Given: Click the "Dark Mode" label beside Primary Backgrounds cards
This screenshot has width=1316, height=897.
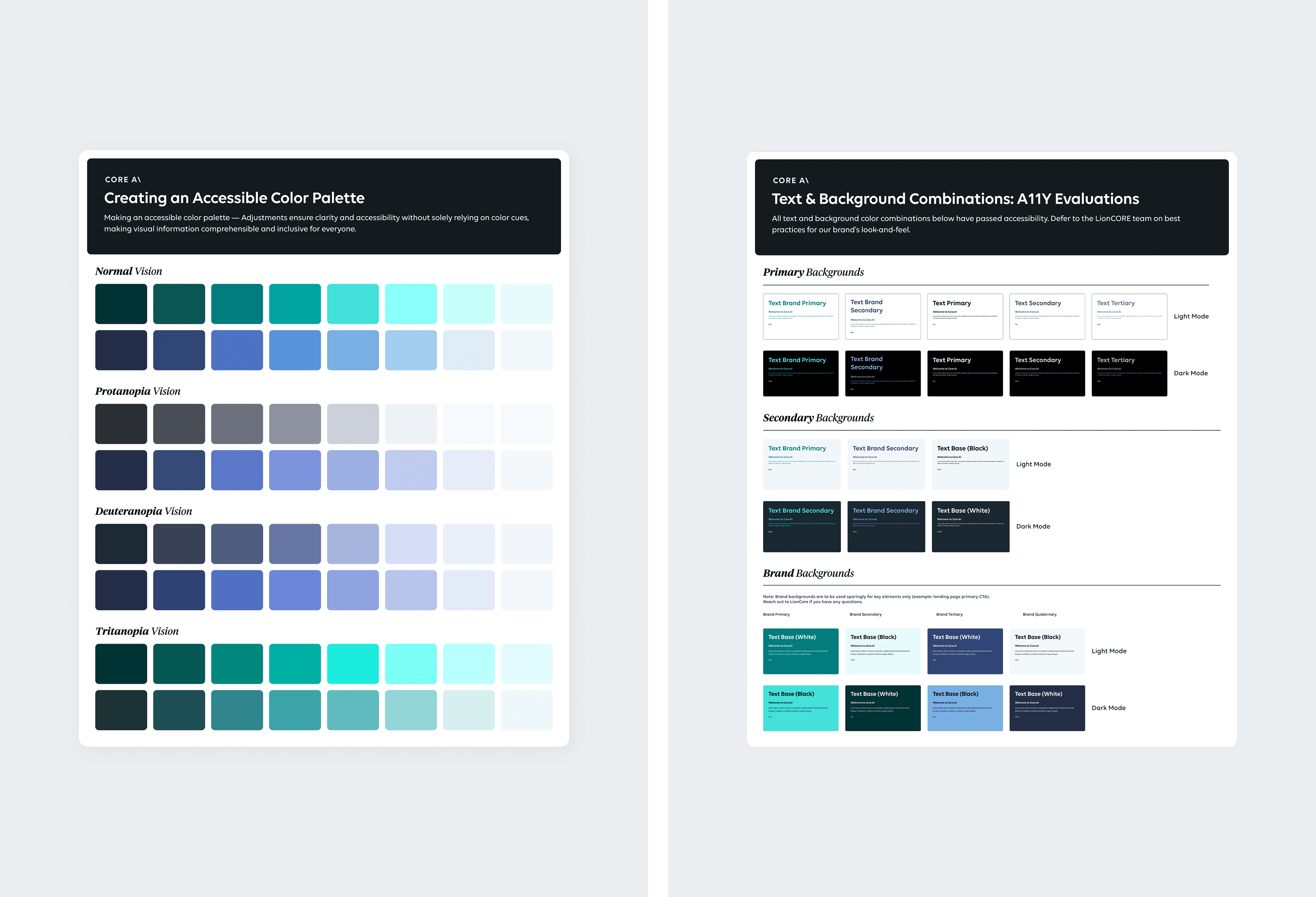Looking at the screenshot, I should [x=1190, y=374].
